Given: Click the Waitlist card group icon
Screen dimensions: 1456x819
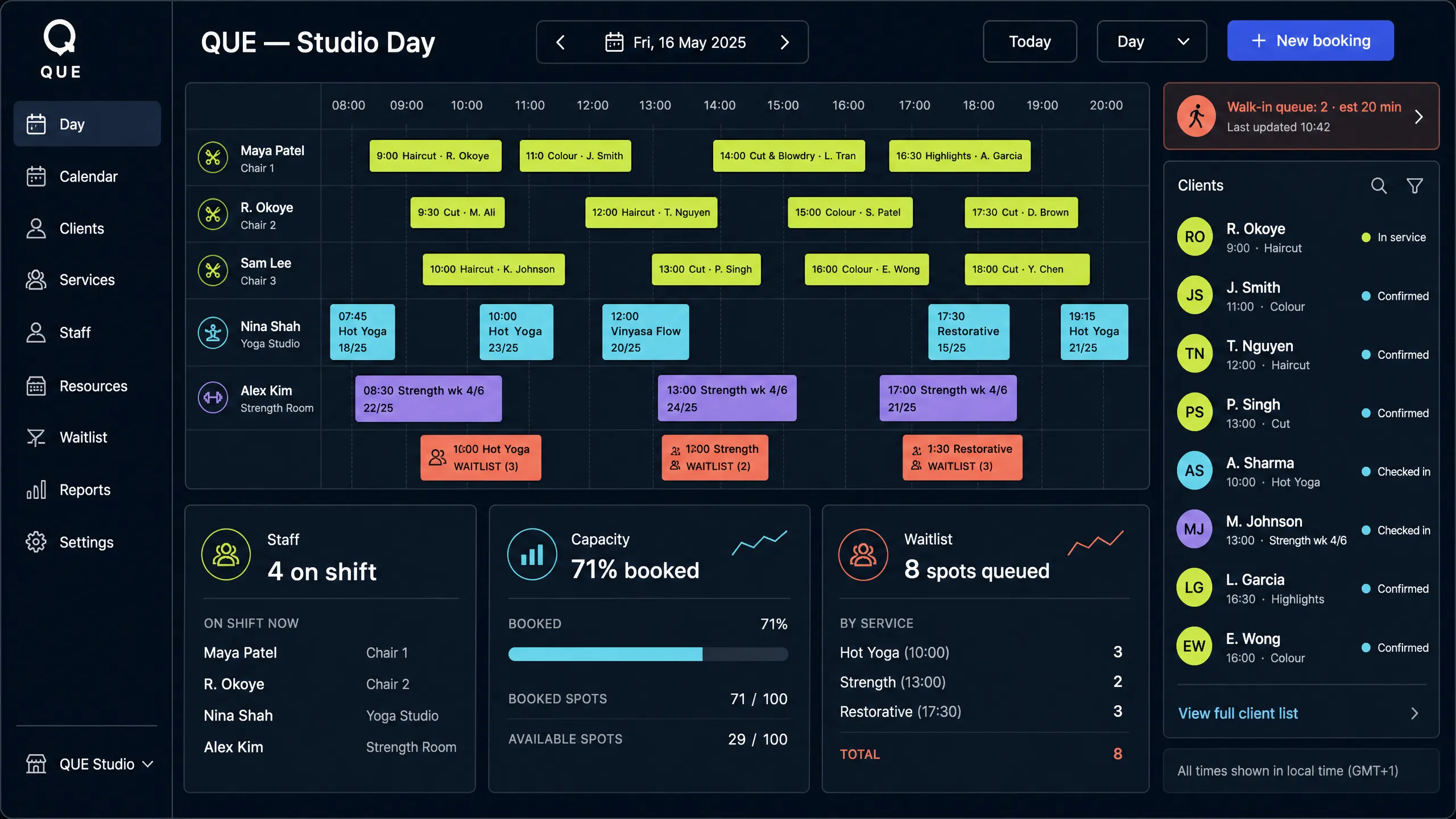Looking at the screenshot, I should tap(863, 555).
